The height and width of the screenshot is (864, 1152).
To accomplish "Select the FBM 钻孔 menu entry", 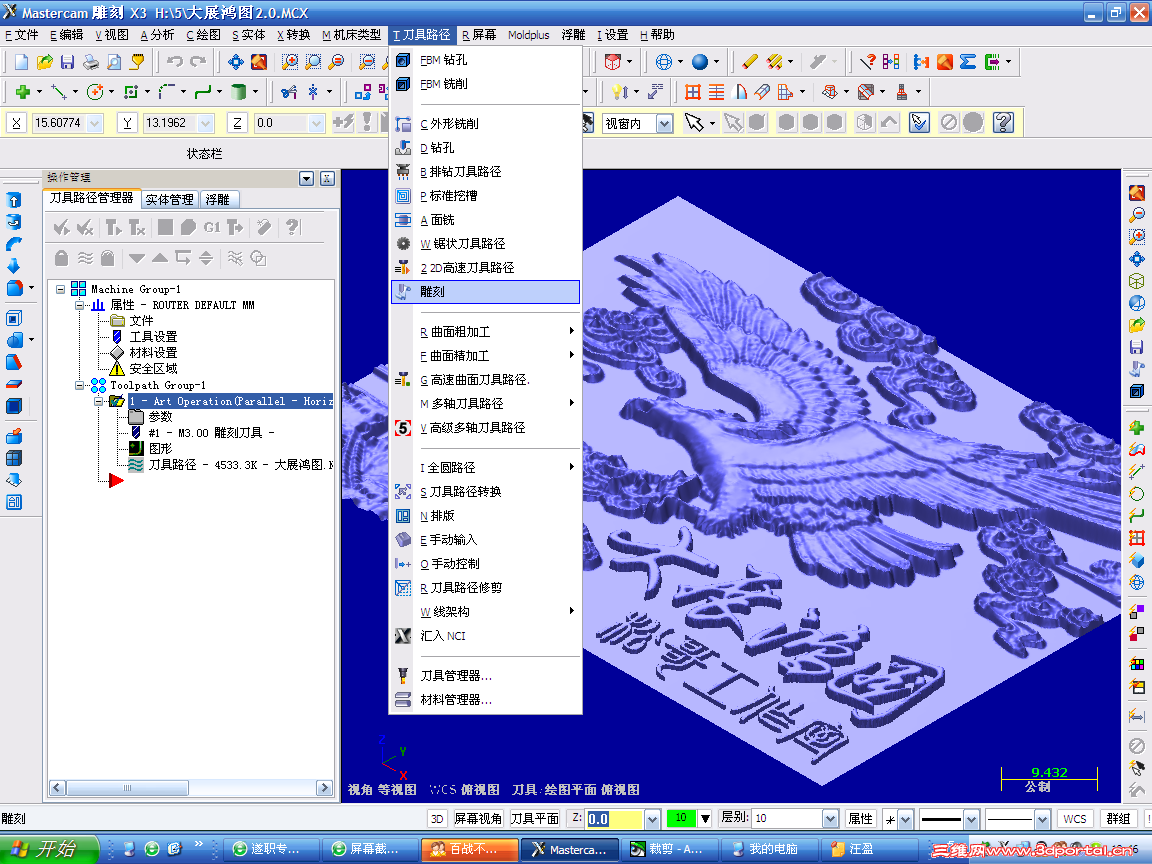I will coord(486,60).
